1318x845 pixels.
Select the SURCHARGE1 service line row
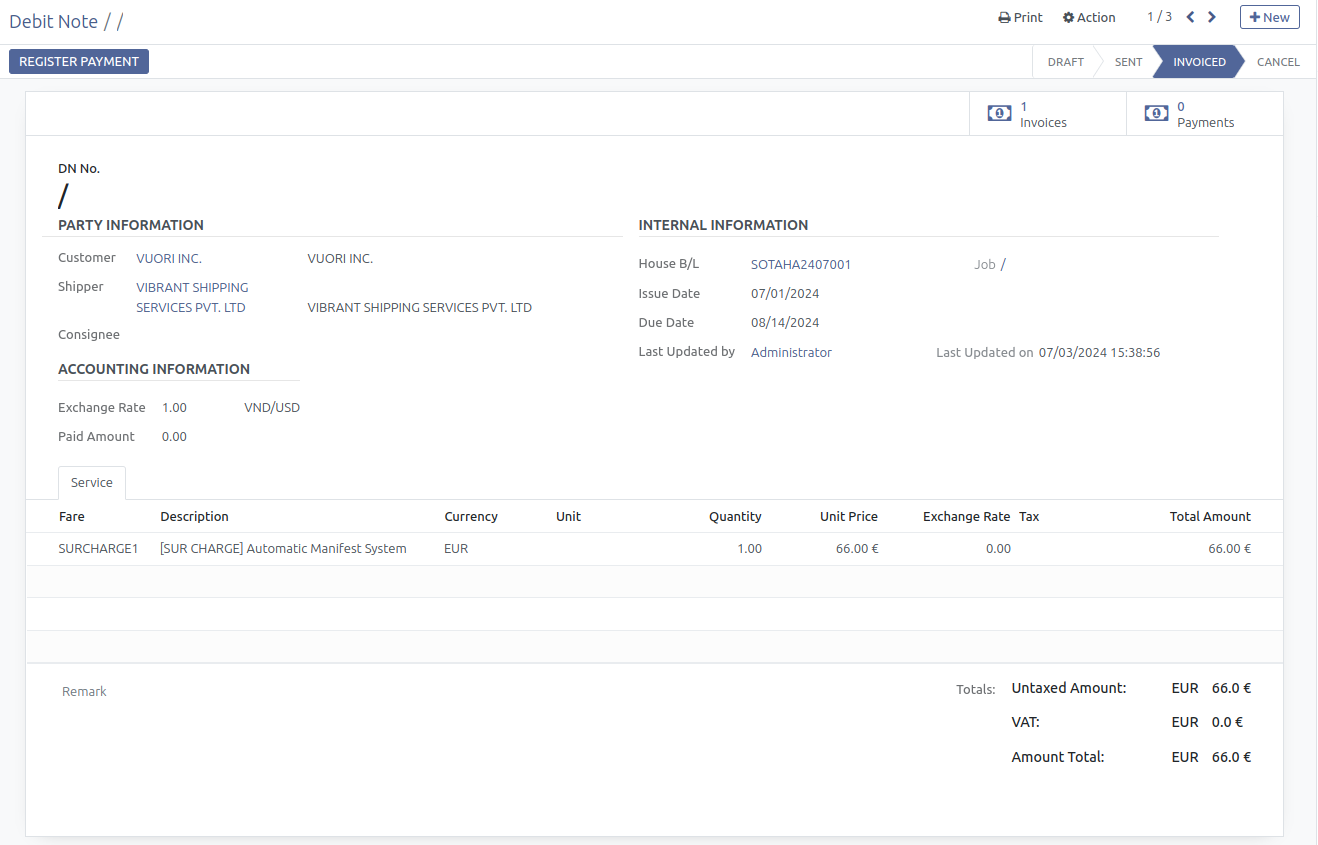point(98,549)
